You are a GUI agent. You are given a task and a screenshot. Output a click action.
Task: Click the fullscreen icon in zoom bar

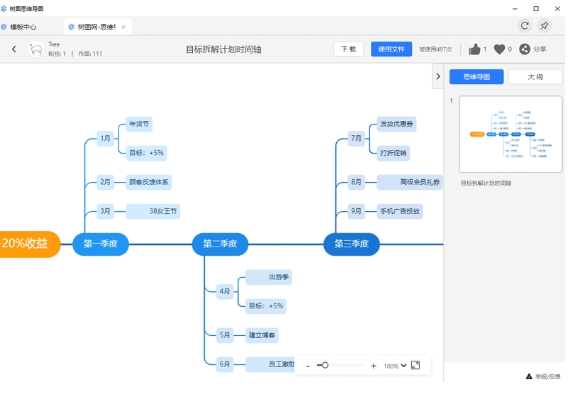pyautogui.click(x=415, y=365)
